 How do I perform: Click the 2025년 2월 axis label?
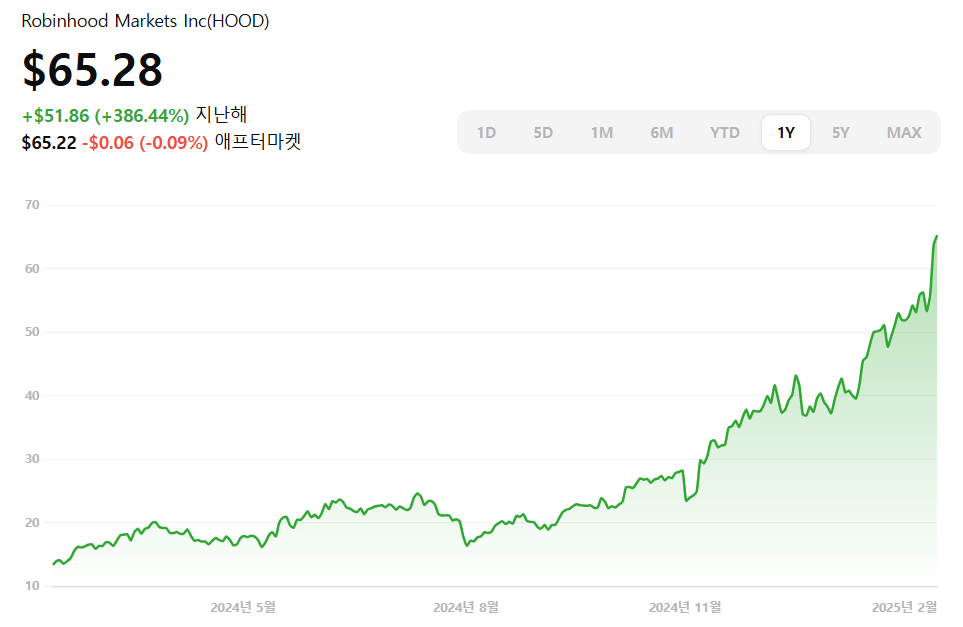click(x=905, y=607)
